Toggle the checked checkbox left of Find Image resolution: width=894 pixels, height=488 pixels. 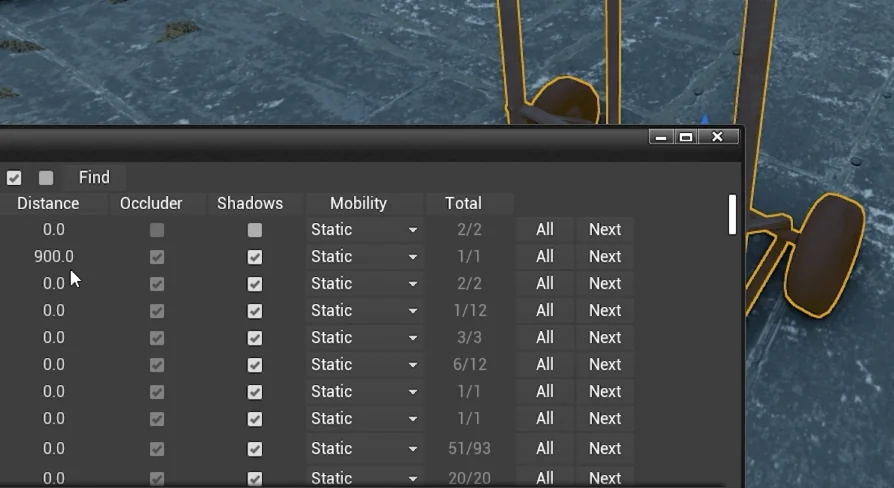[14, 178]
